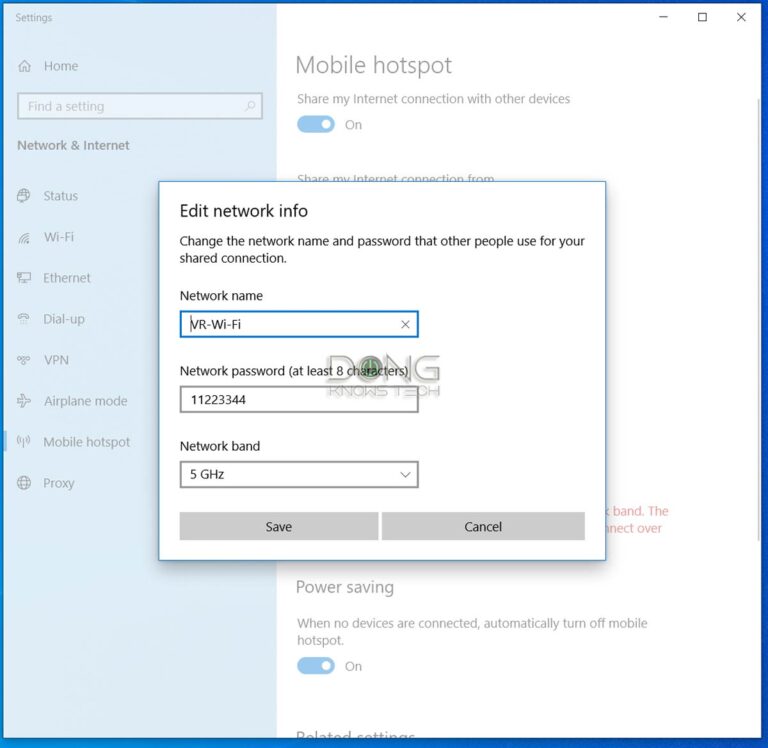Open the Network band dropdown

[x=298, y=474]
